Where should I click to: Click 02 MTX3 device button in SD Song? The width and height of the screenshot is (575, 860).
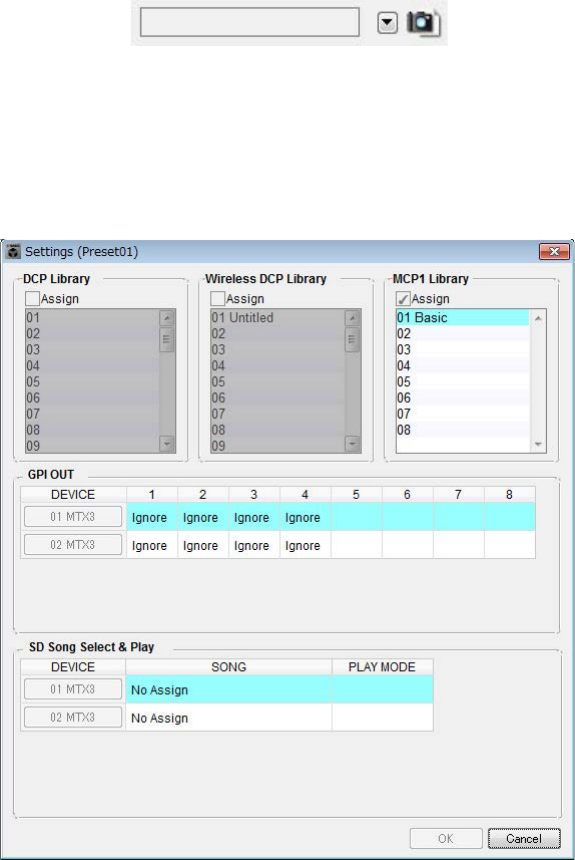[73, 717]
